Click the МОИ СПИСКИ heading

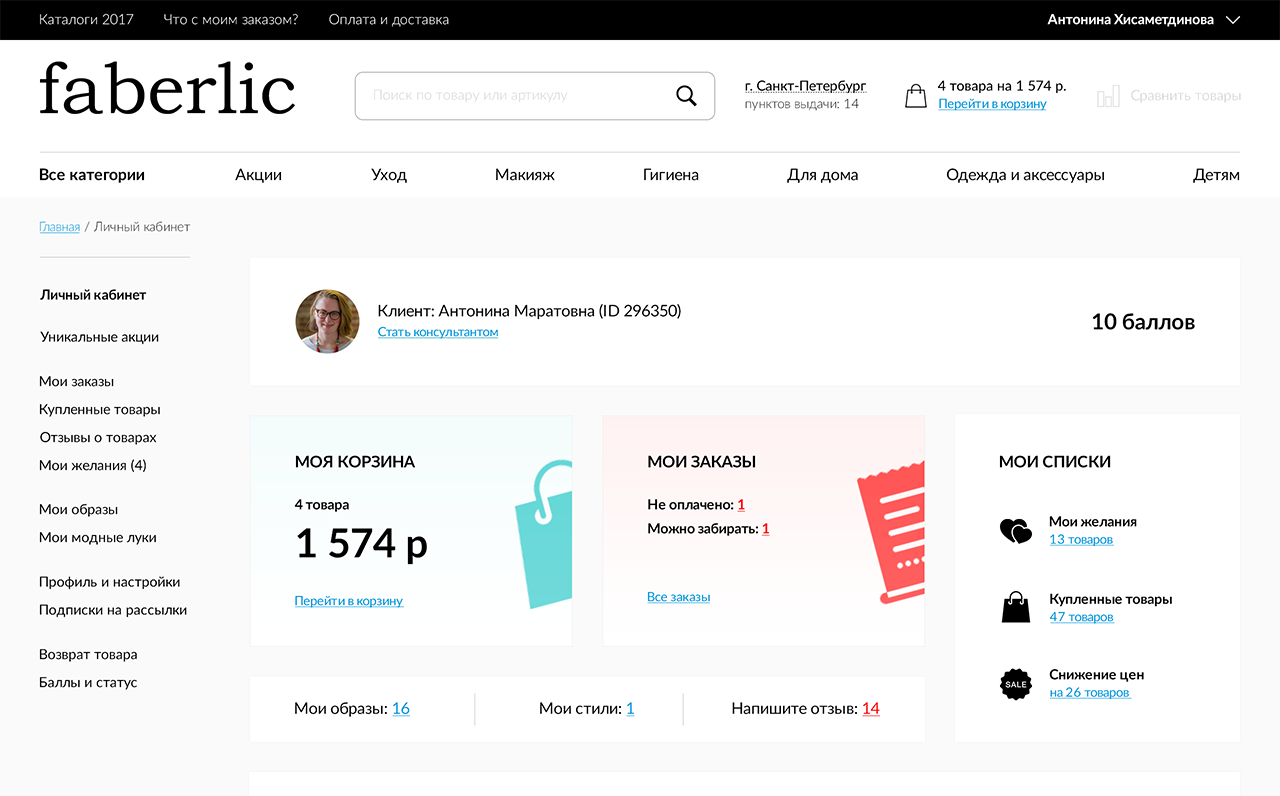[1055, 462]
